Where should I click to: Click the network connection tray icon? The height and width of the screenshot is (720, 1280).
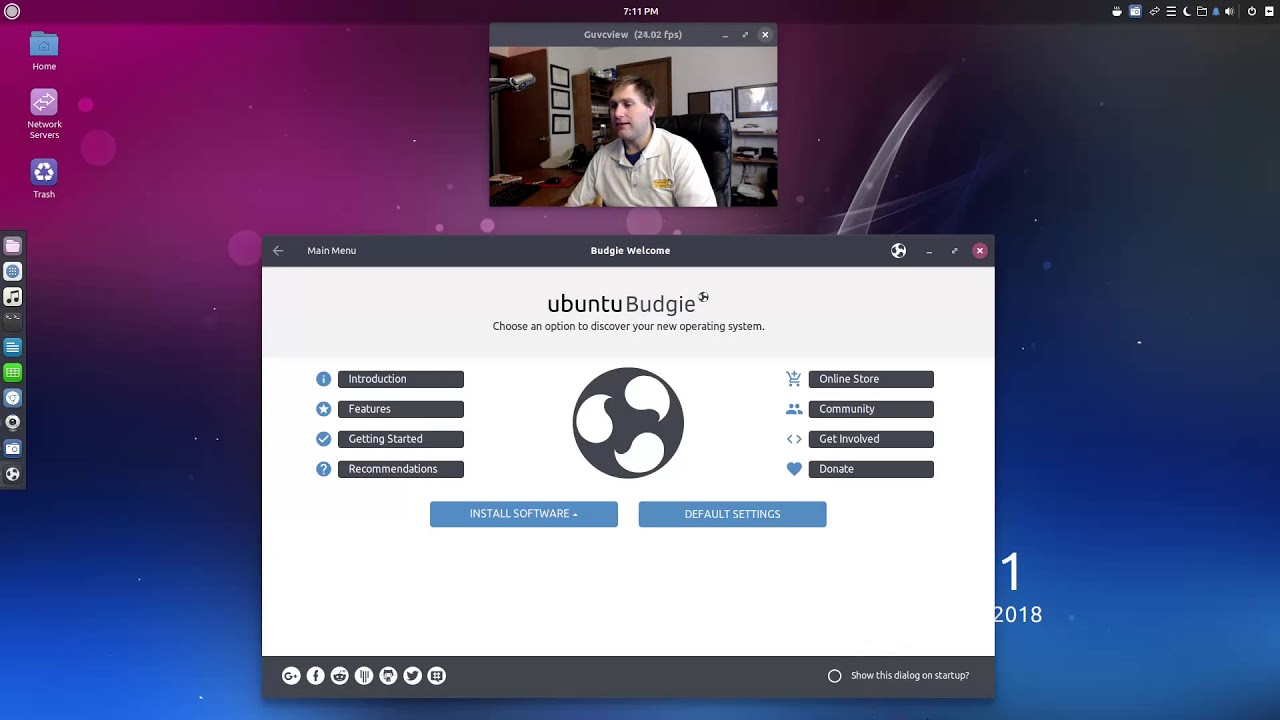click(1154, 12)
